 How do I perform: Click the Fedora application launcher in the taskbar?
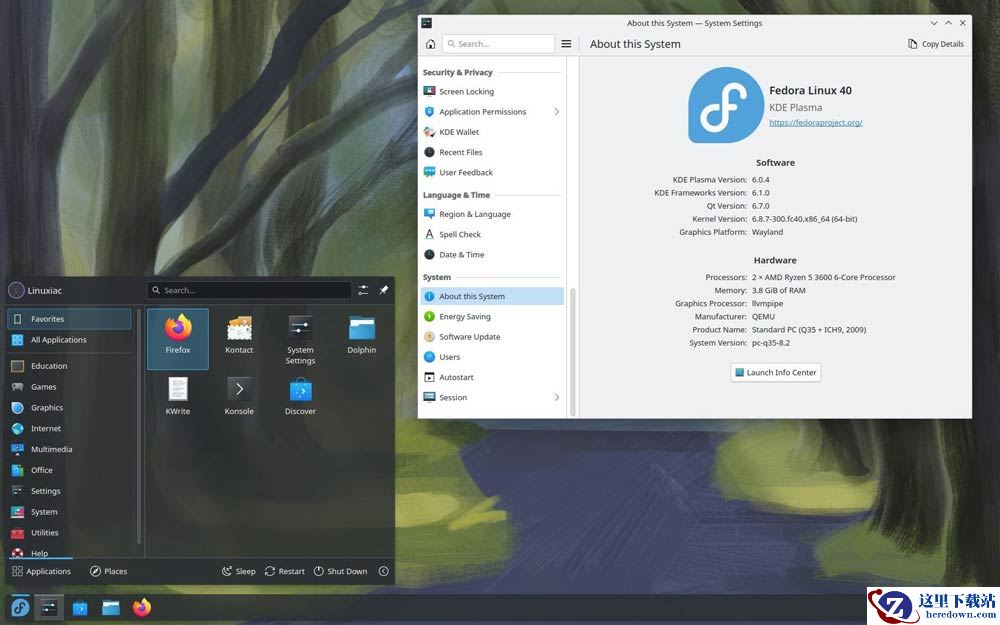tap(20, 608)
